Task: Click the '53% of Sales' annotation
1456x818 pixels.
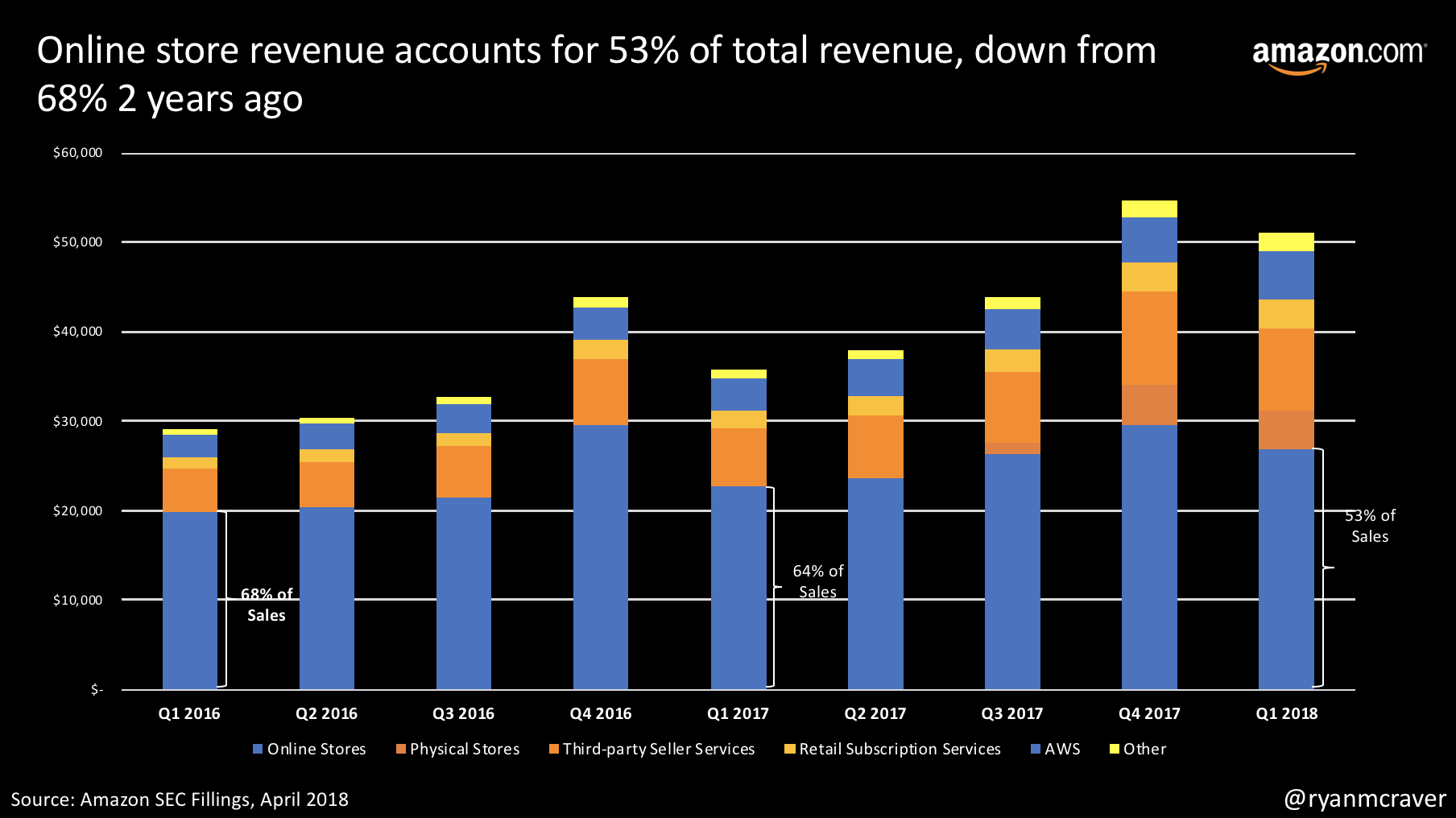Action: (x=1370, y=526)
